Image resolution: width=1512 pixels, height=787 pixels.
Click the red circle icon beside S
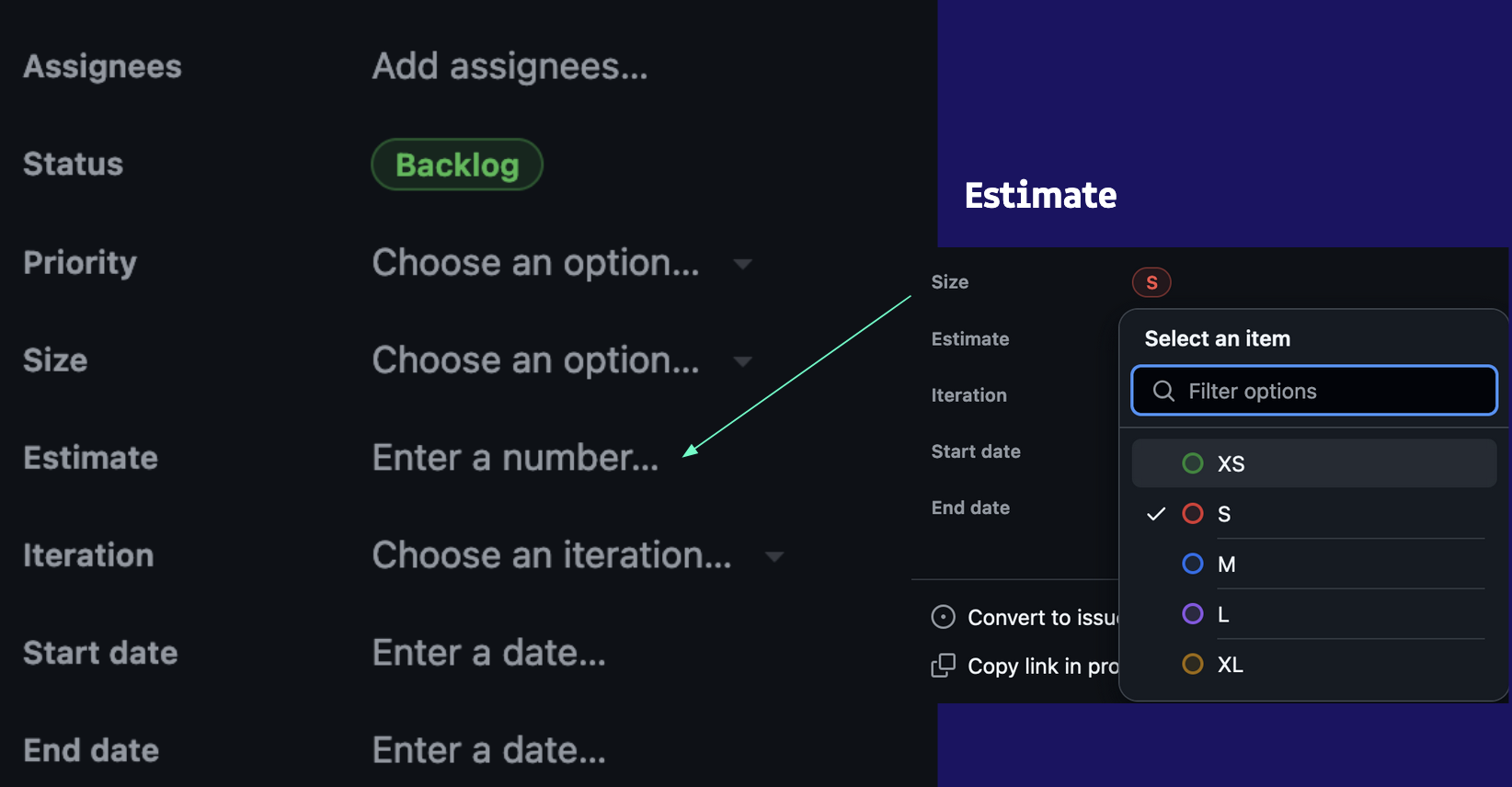1193,514
